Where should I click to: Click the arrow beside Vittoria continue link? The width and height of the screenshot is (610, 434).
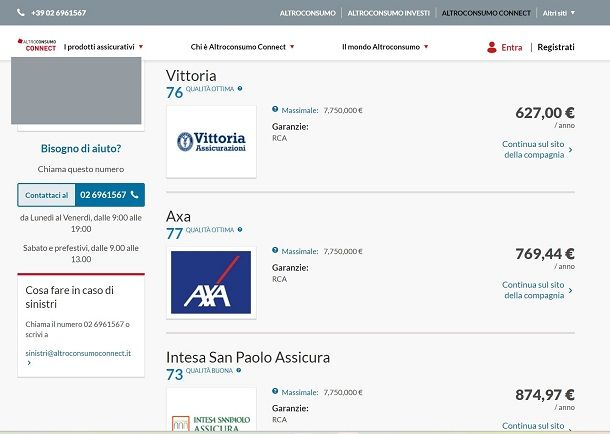tap(570, 150)
